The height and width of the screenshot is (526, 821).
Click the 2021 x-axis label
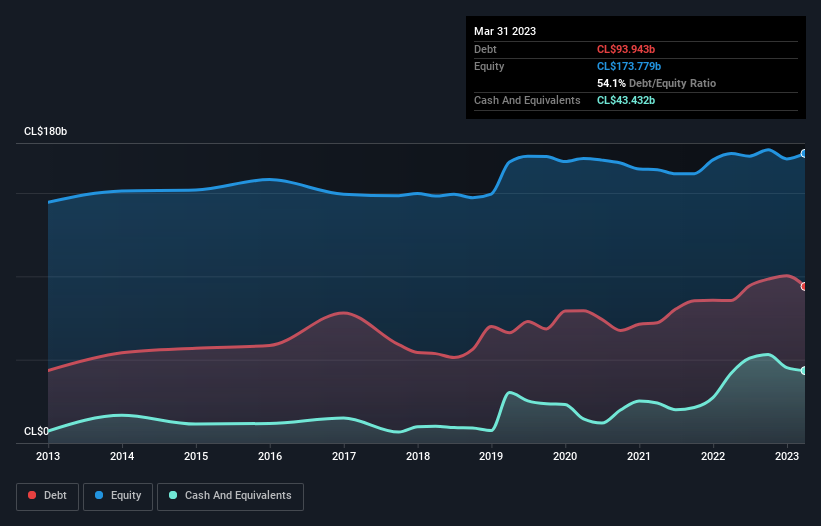pos(639,456)
